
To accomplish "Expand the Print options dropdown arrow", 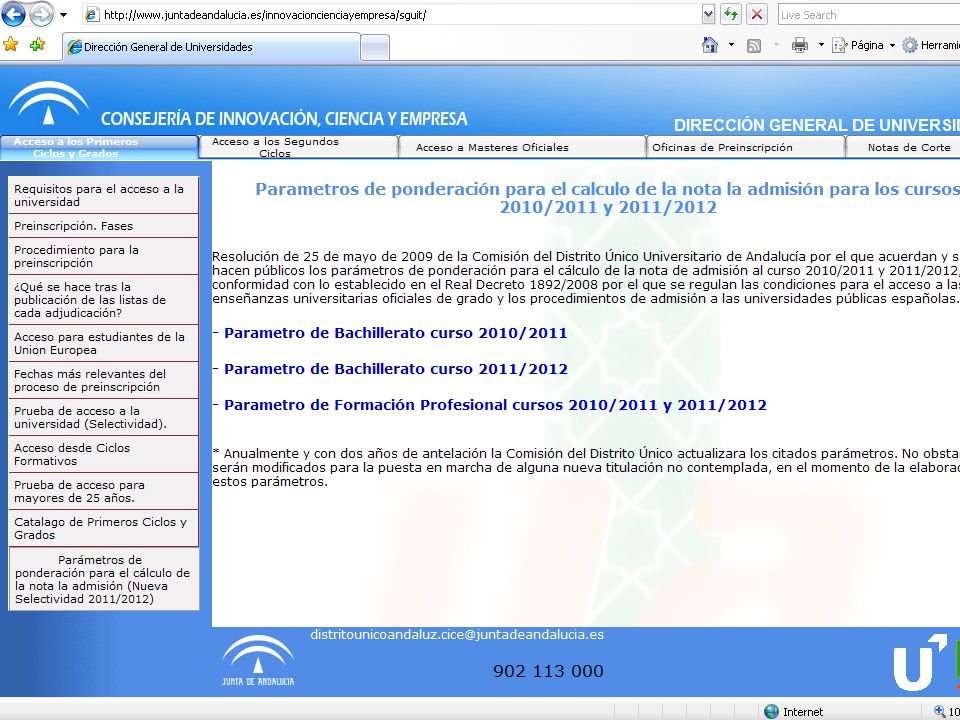I will click(x=820, y=45).
